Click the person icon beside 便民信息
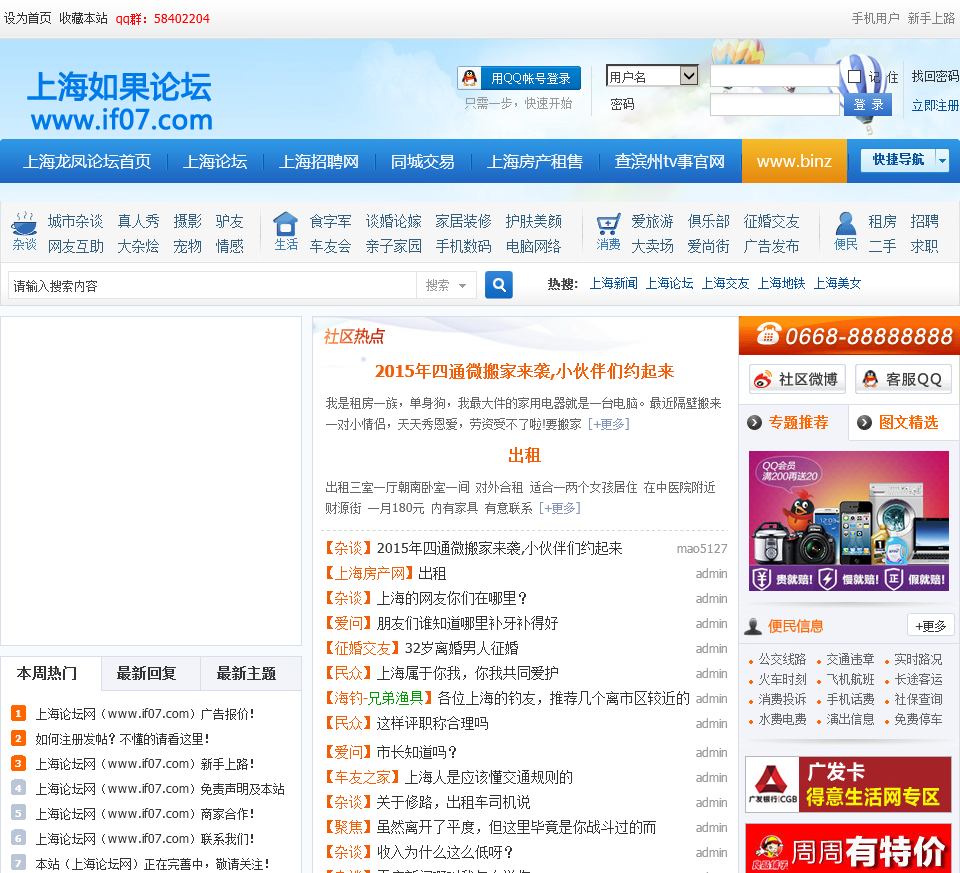960x873 pixels. tap(752, 626)
